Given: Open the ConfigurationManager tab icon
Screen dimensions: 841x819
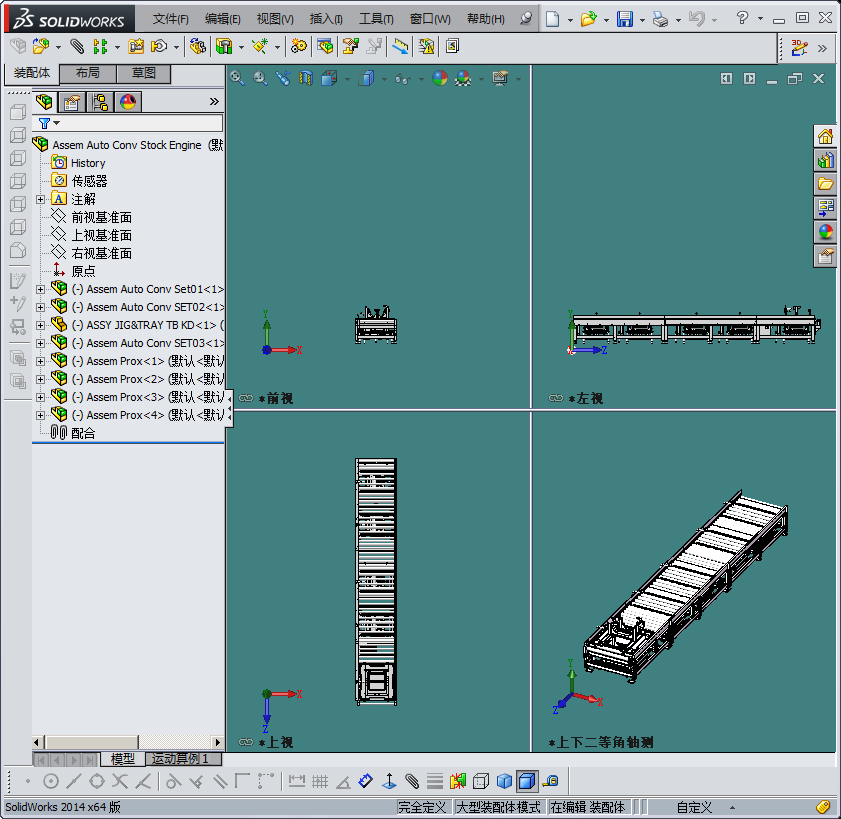Looking at the screenshot, I should [x=100, y=101].
